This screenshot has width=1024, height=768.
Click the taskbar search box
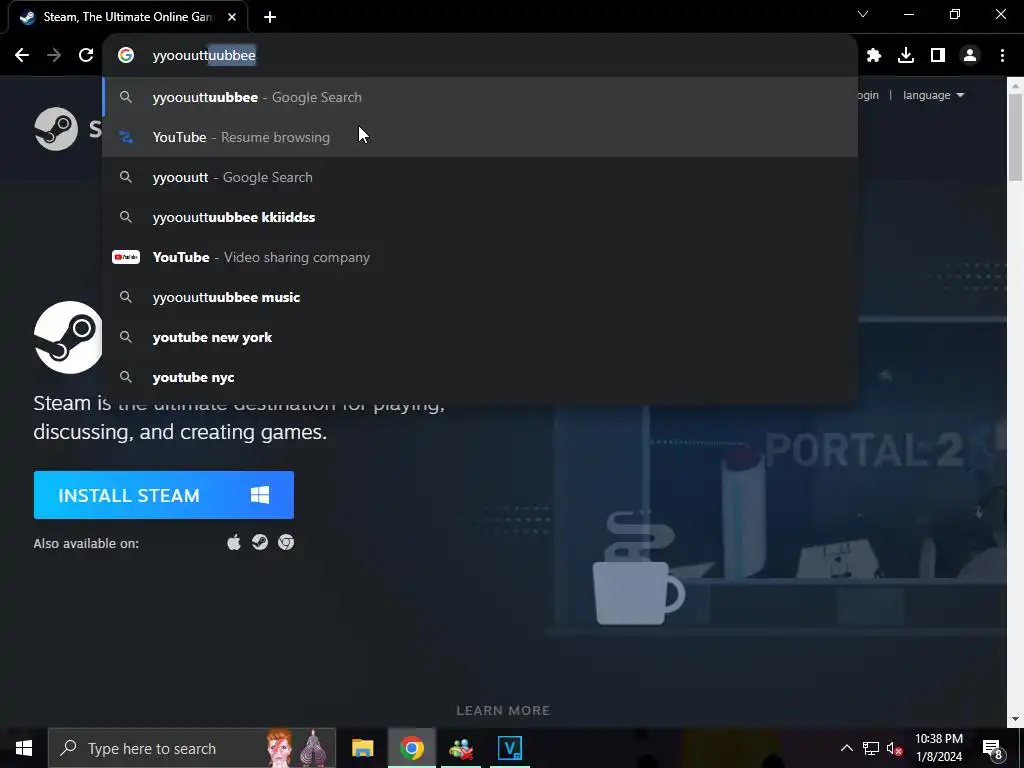192,748
